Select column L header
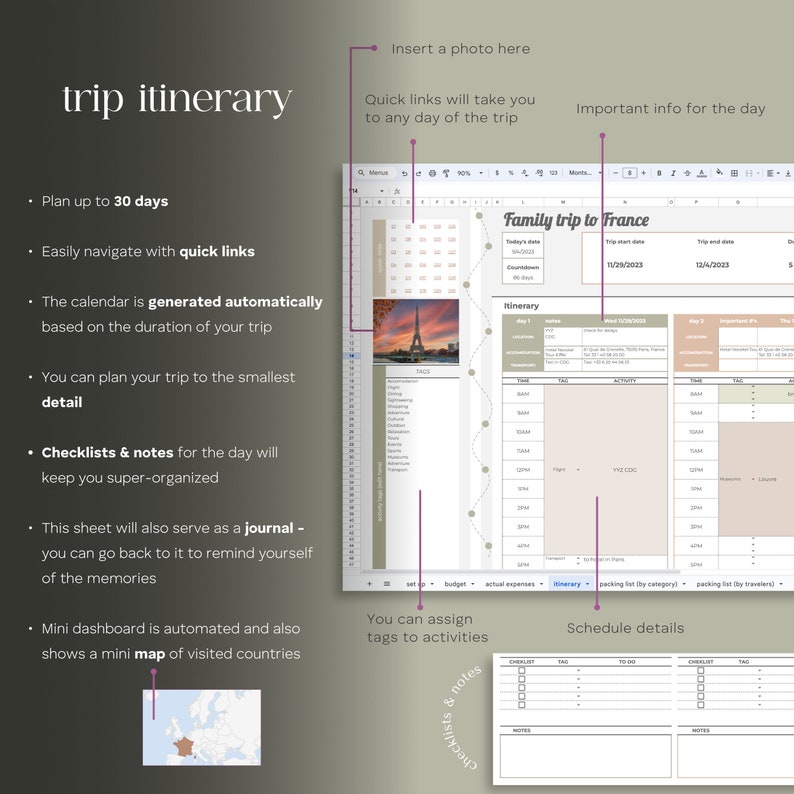Image resolution: width=794 pixels, height=794 pixels. 523,202
